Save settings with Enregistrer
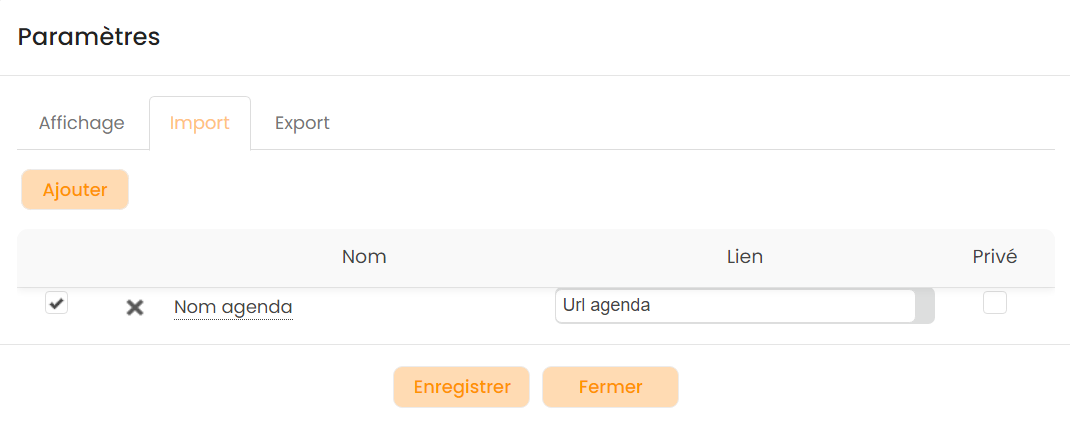Image resolution: width=1070 pixels, height=427 pixels. 461,387
